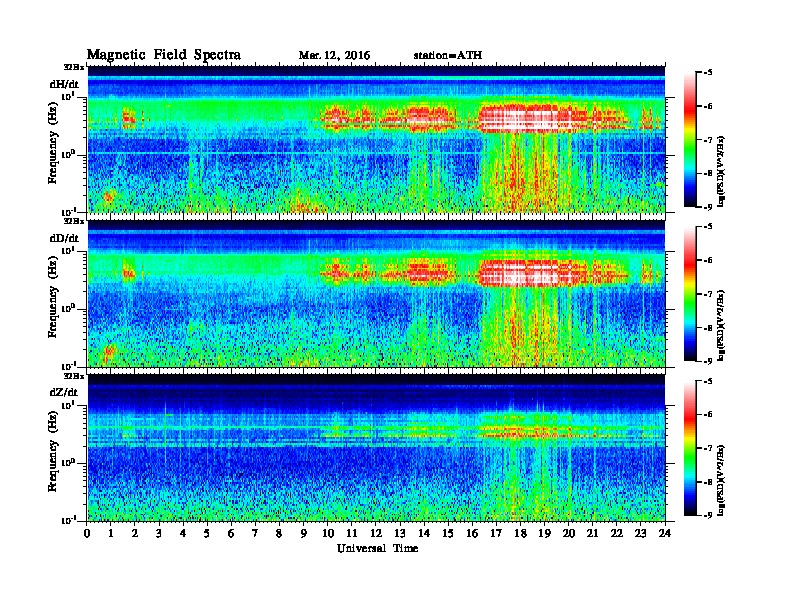Click hour "1" on the time axis
This screenshot has width=792, height=612.
(x=111, y=533)
